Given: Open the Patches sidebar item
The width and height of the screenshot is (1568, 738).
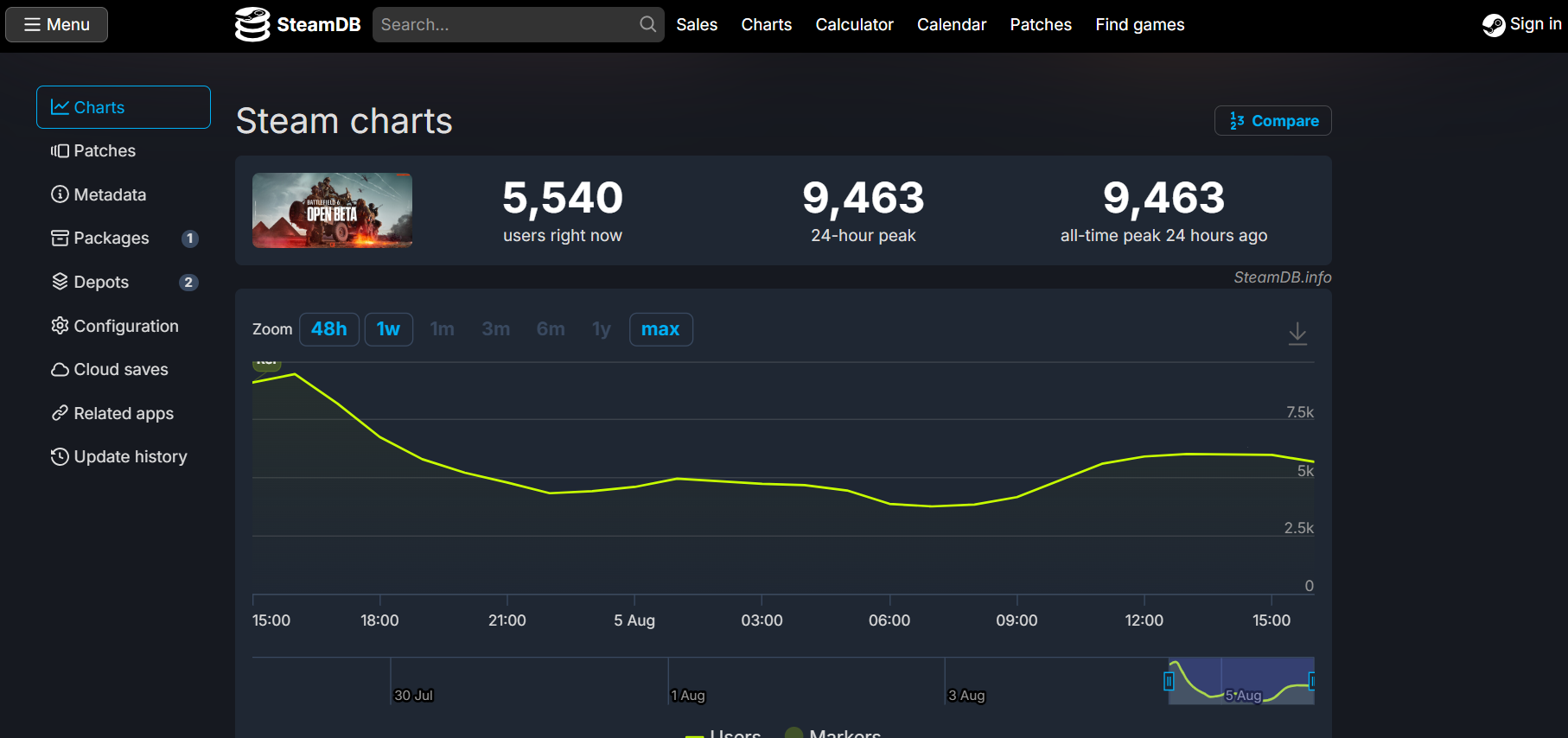Looking at the screenshot, I should tap(124, 150).
